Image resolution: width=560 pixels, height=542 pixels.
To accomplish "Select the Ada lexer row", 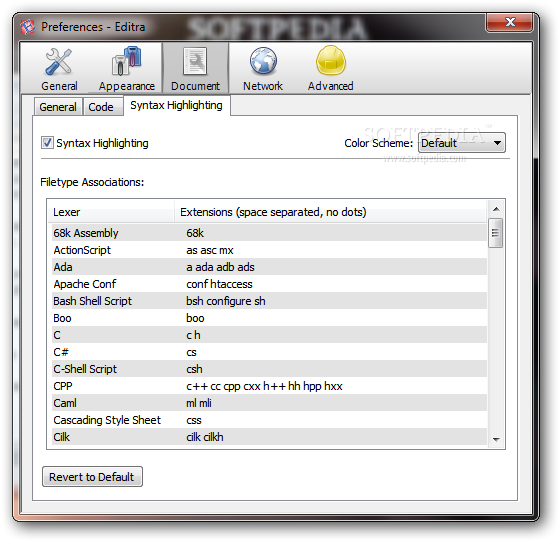I will 269,267.
